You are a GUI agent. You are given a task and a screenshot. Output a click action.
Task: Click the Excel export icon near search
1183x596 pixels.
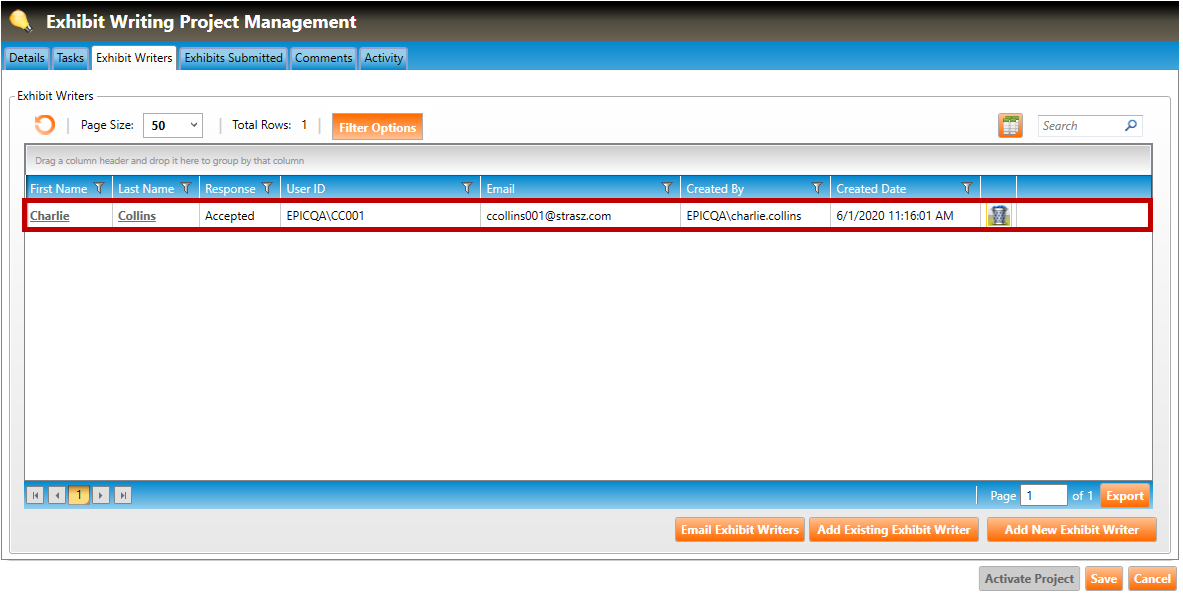1010,126
